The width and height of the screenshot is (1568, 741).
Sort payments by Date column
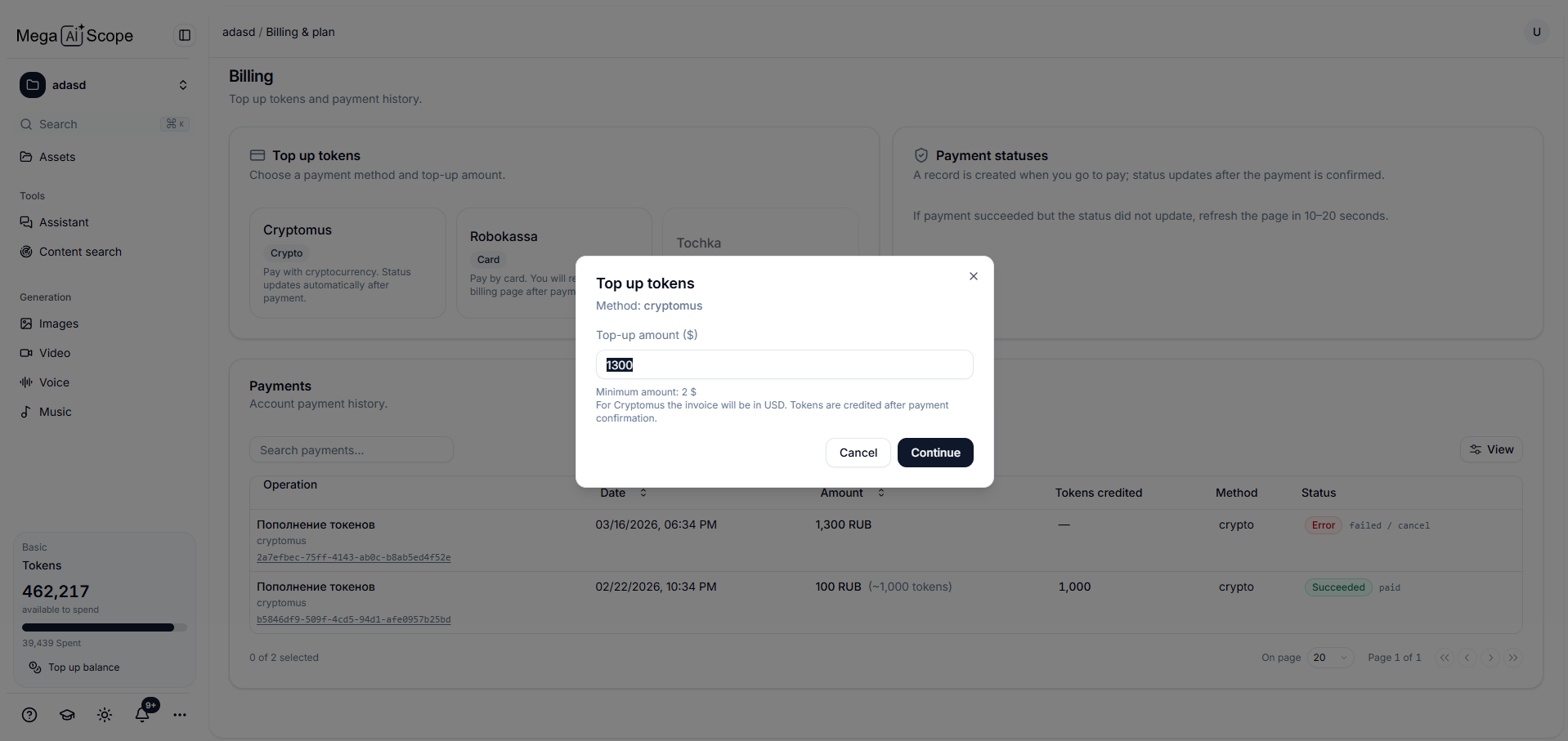pos(624,493)
